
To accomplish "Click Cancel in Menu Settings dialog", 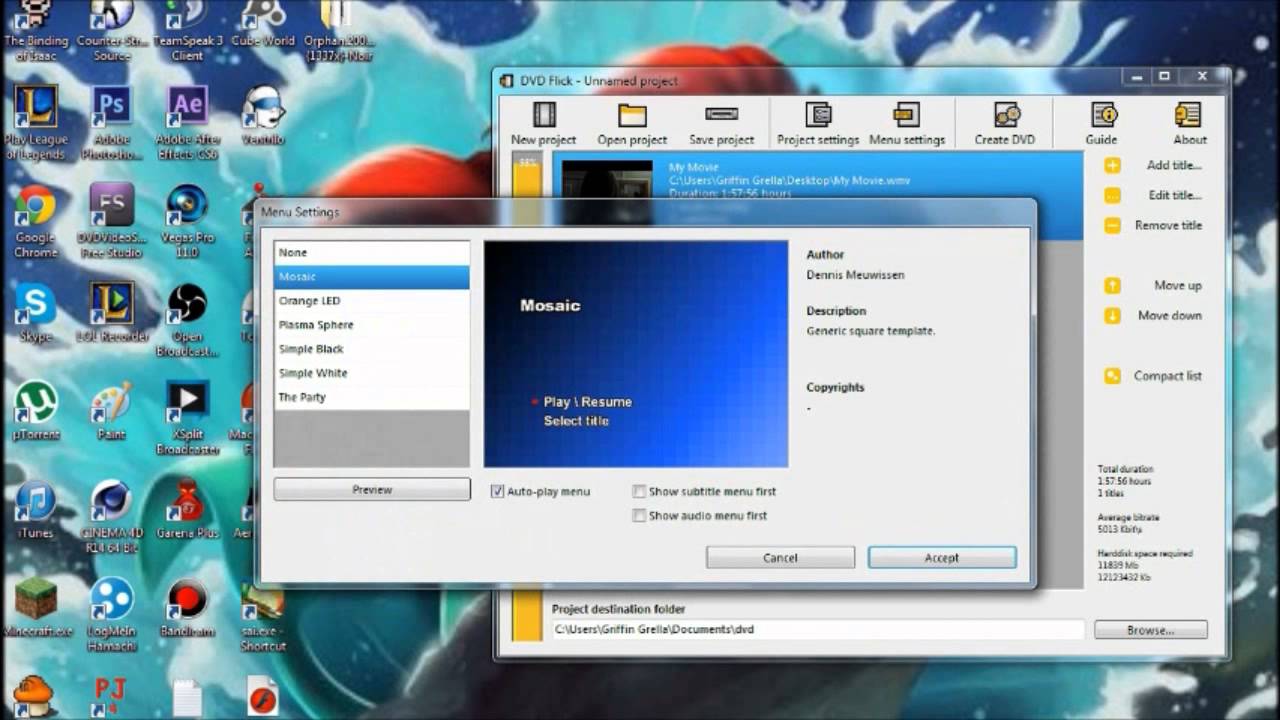I will [780, 558].
